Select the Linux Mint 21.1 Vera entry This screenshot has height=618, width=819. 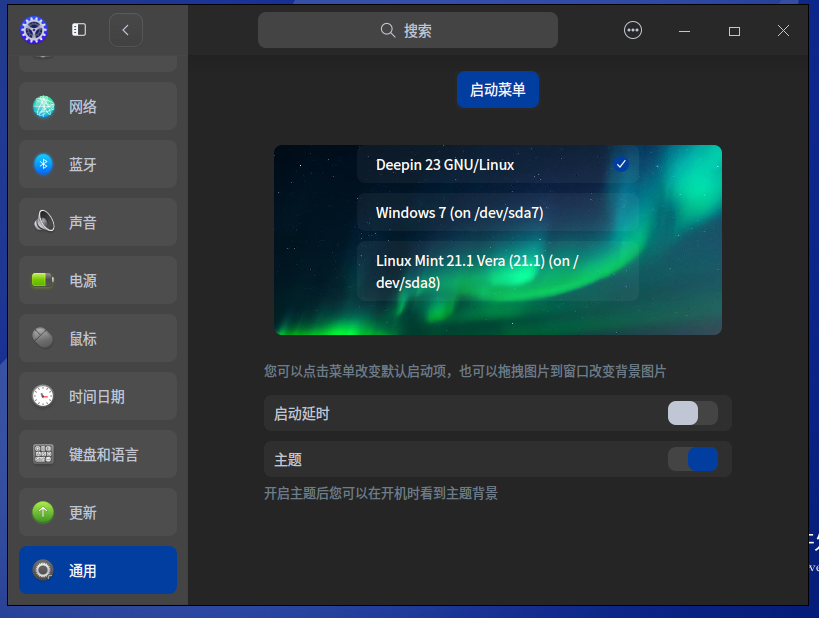click(x=497, y=271)
